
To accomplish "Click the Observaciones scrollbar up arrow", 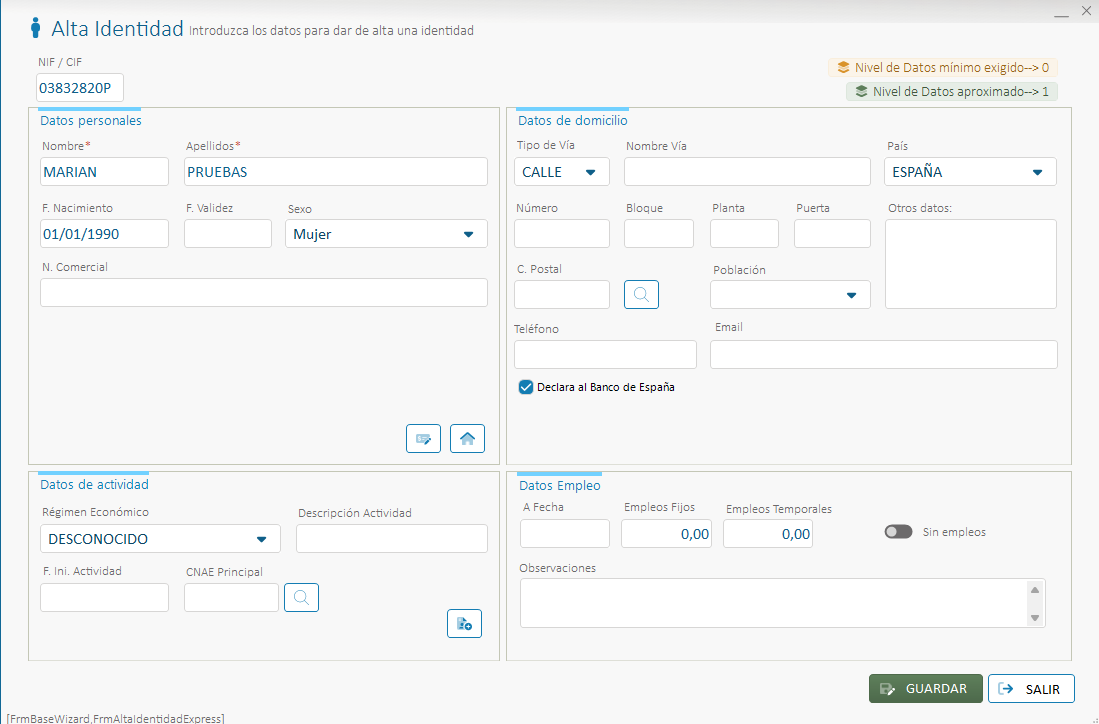I will (x=1035, y=589).
